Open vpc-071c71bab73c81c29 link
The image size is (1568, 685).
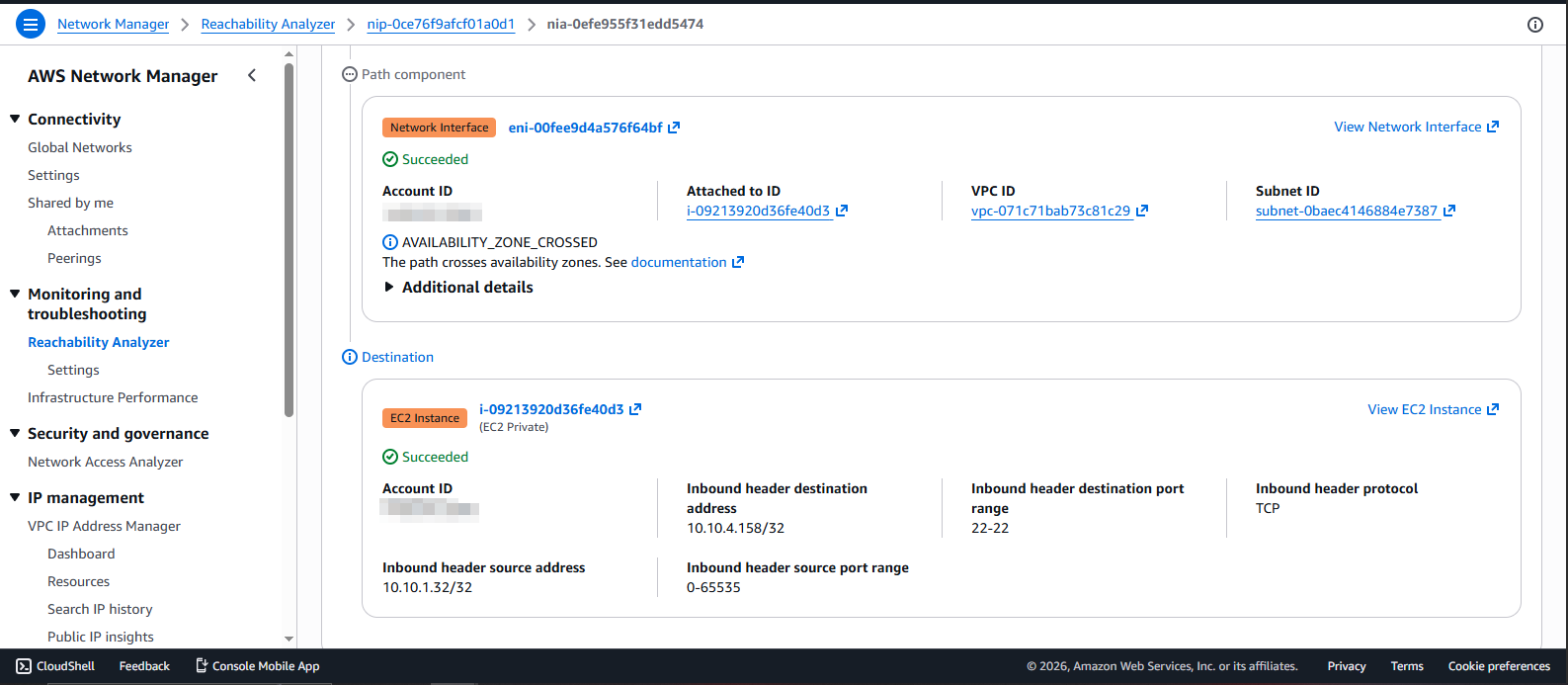[x=1050, y=211]
